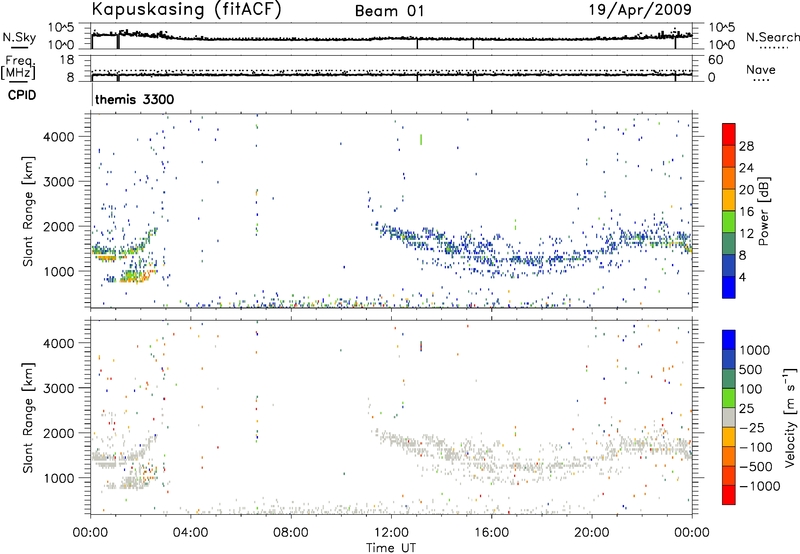Pick Power colorbar segment between 16 and 20
This screenshot has width=800, height=554.
click(729, 199)
